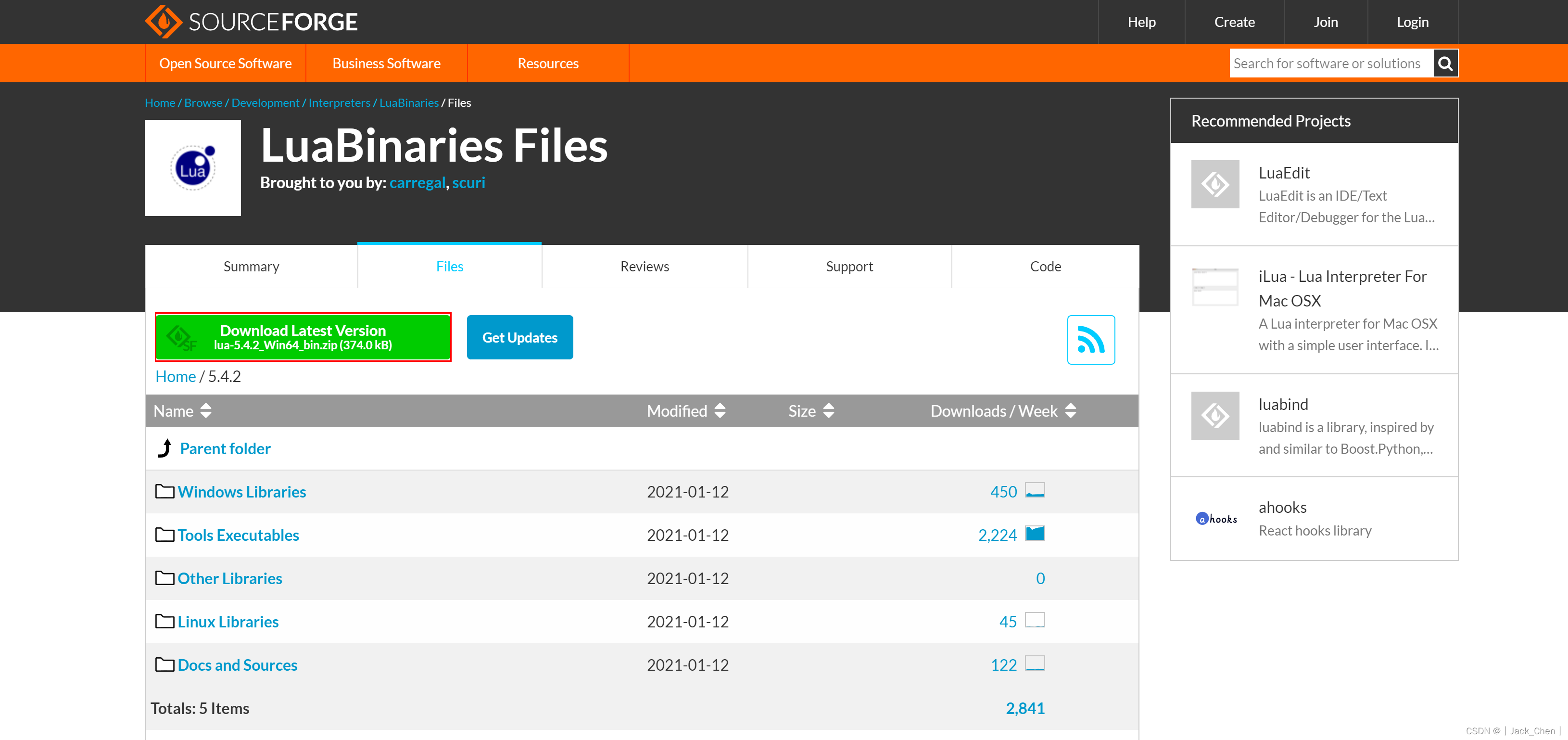This screenshot has height=740, width=1568.
Task: Open the RSS feed icon
Action: pyautogui.click(x=1091, y=339)
